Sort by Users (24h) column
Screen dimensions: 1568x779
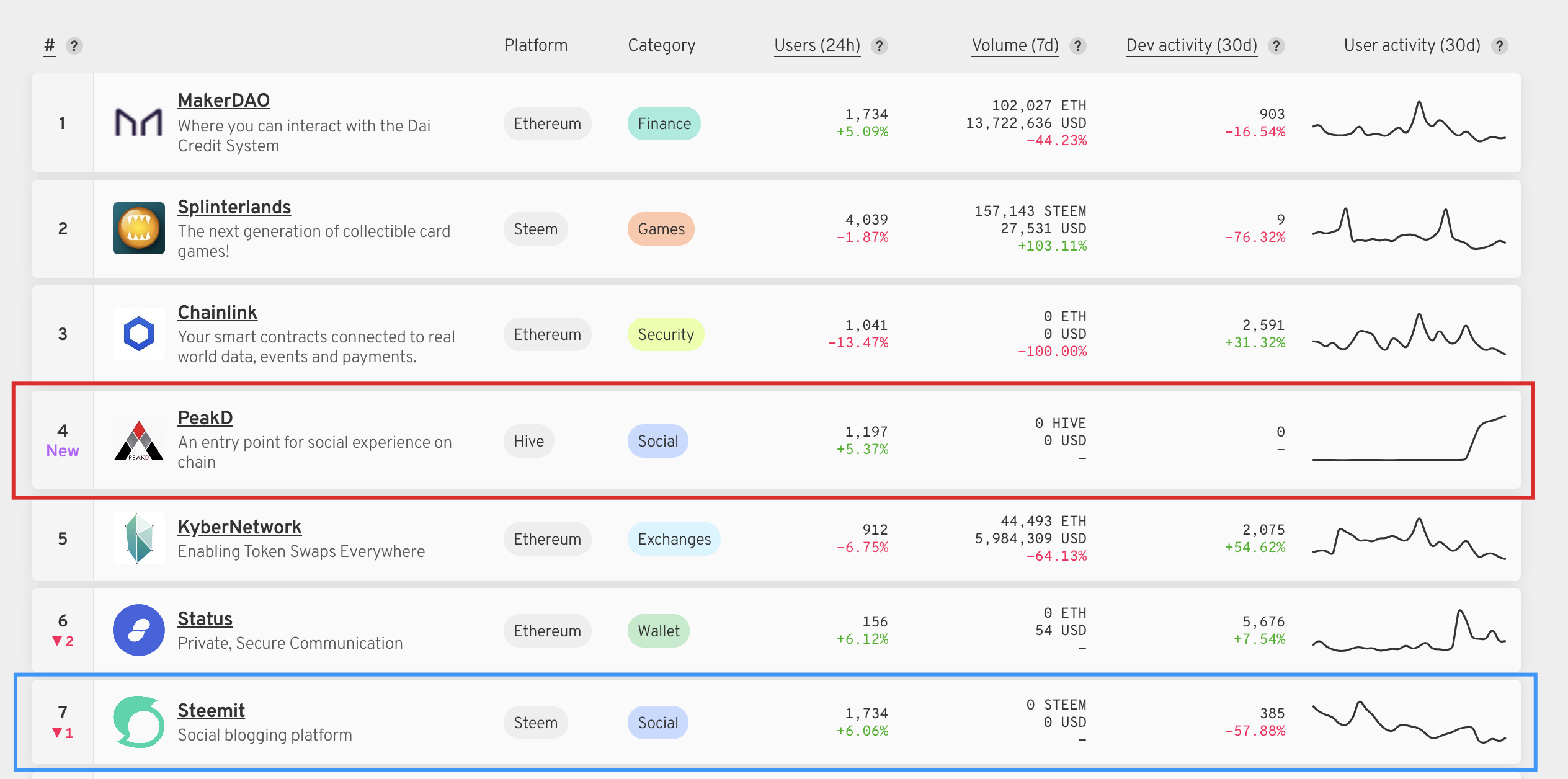point(817,45)
